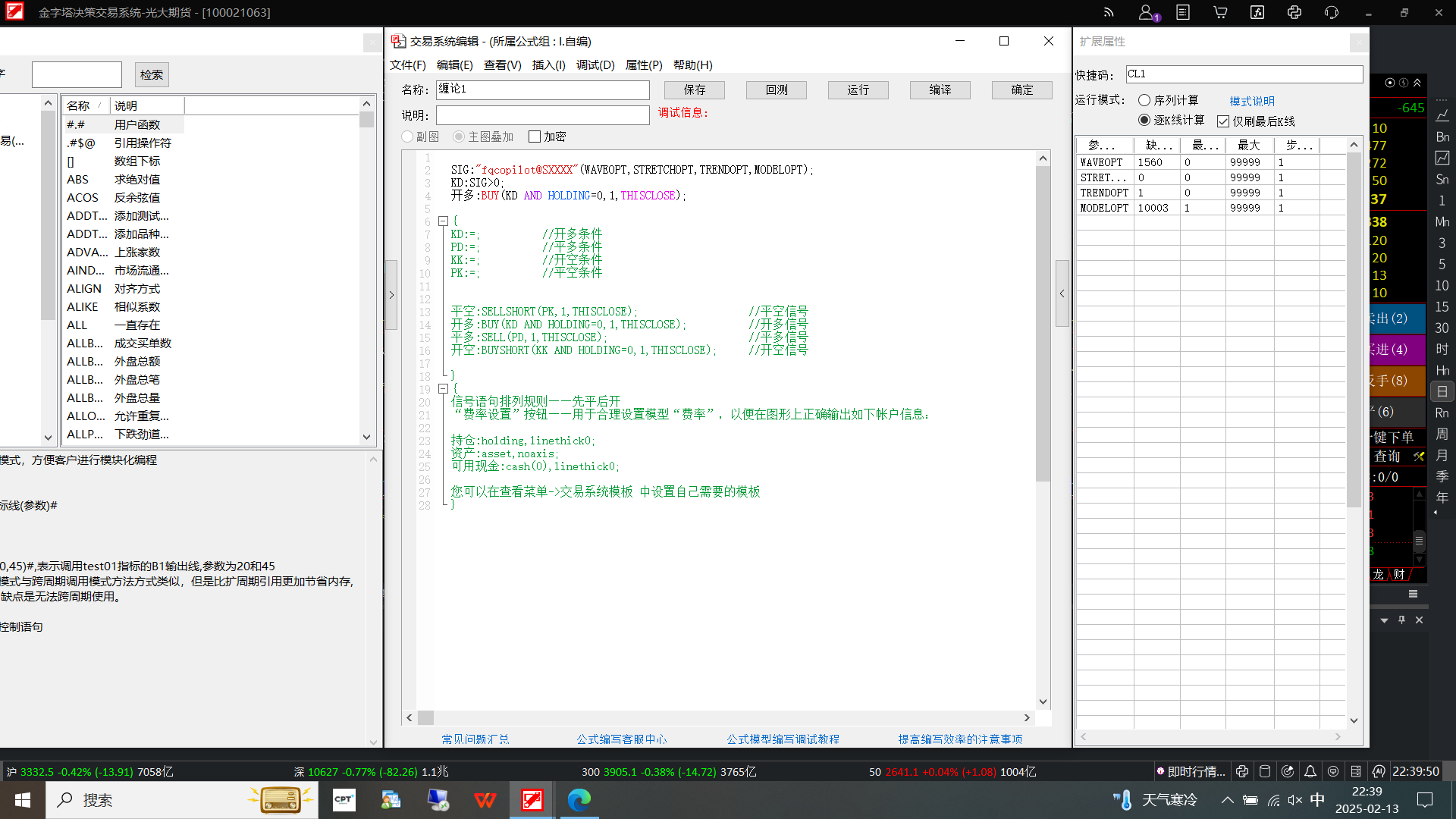This screenshot has height=819, width=1456.
Task: Toggle the 加密 checkbox
Action: 535,136
